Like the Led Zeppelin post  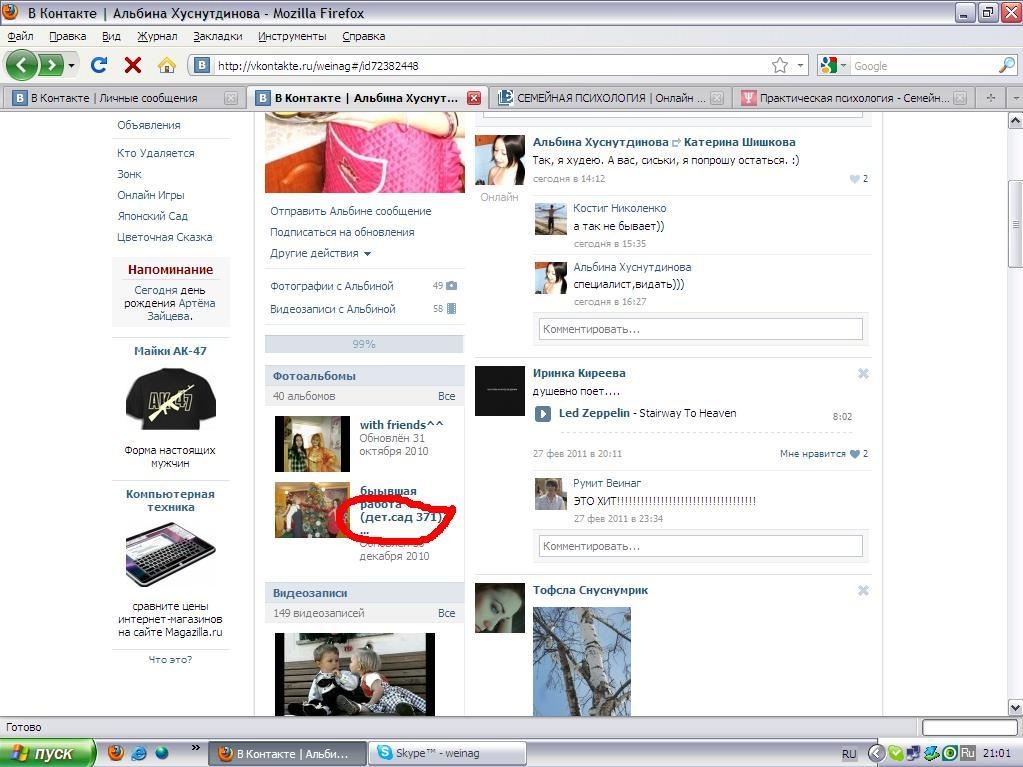[854, 454]
